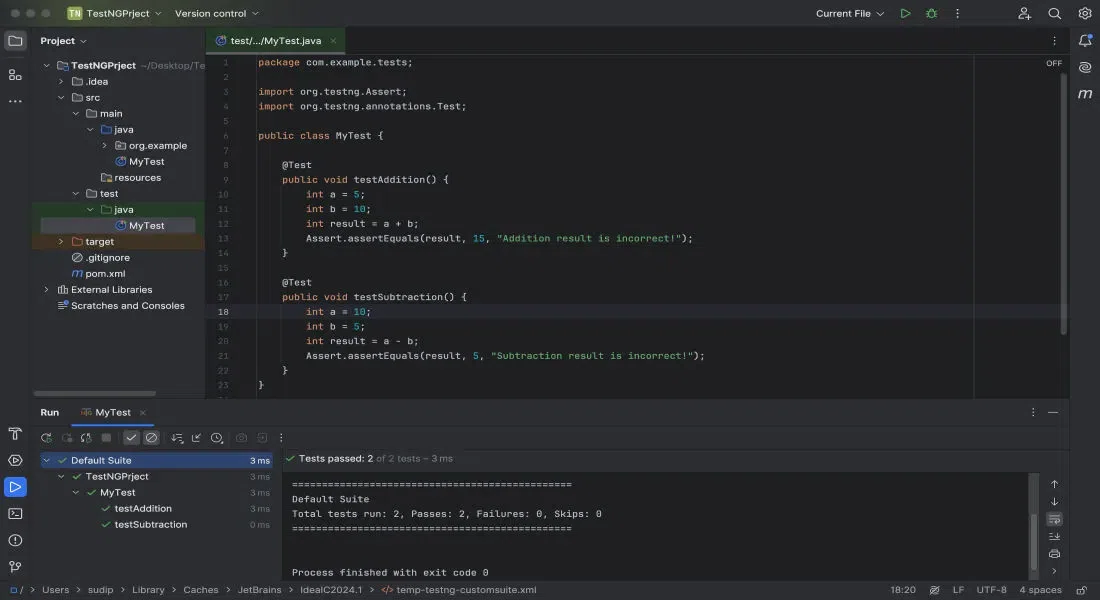1100x600 pixels.
Task: Open Run panel options three-dot menu
Action: tap(1033, 413)
